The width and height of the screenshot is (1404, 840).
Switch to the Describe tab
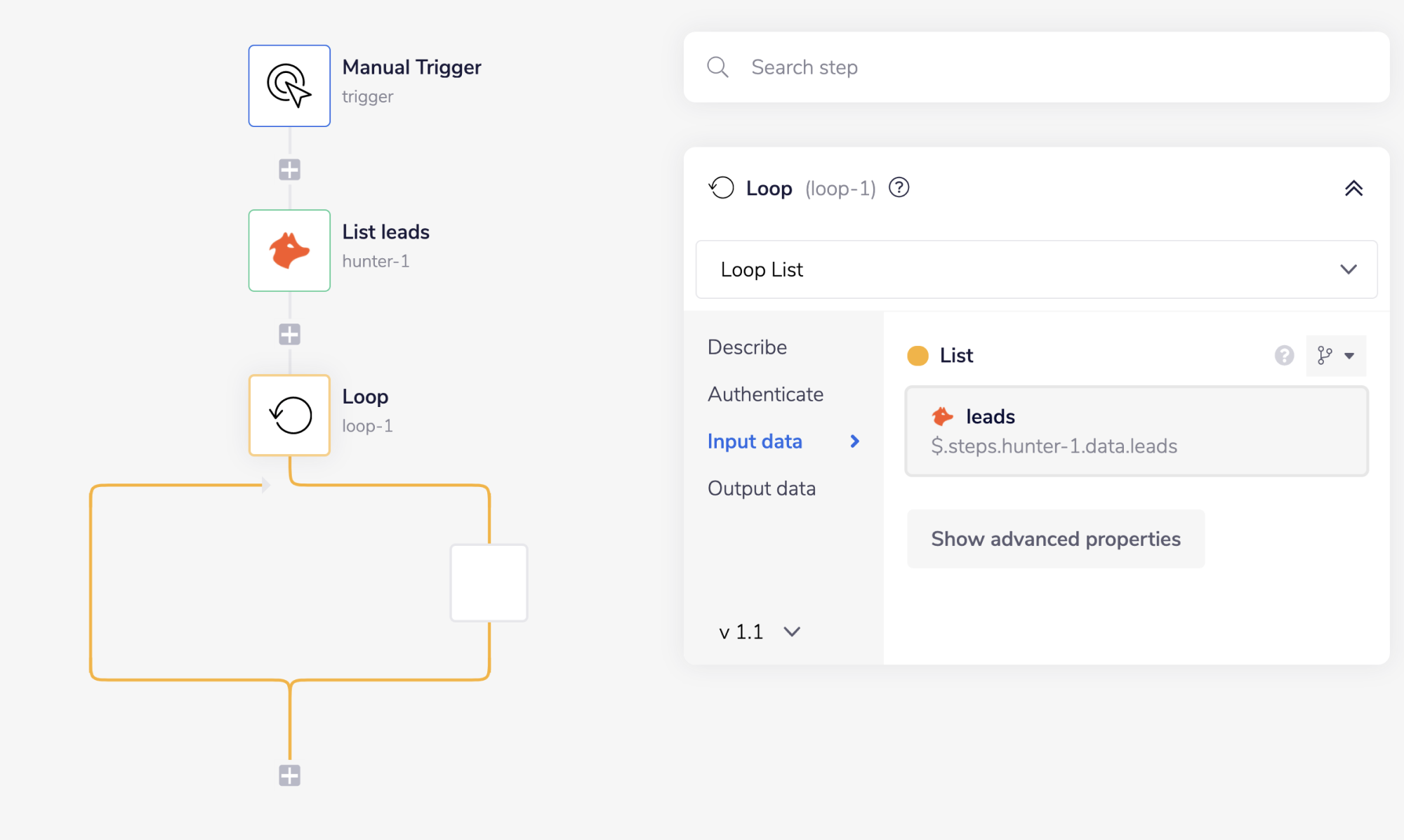tap(747, 347)
